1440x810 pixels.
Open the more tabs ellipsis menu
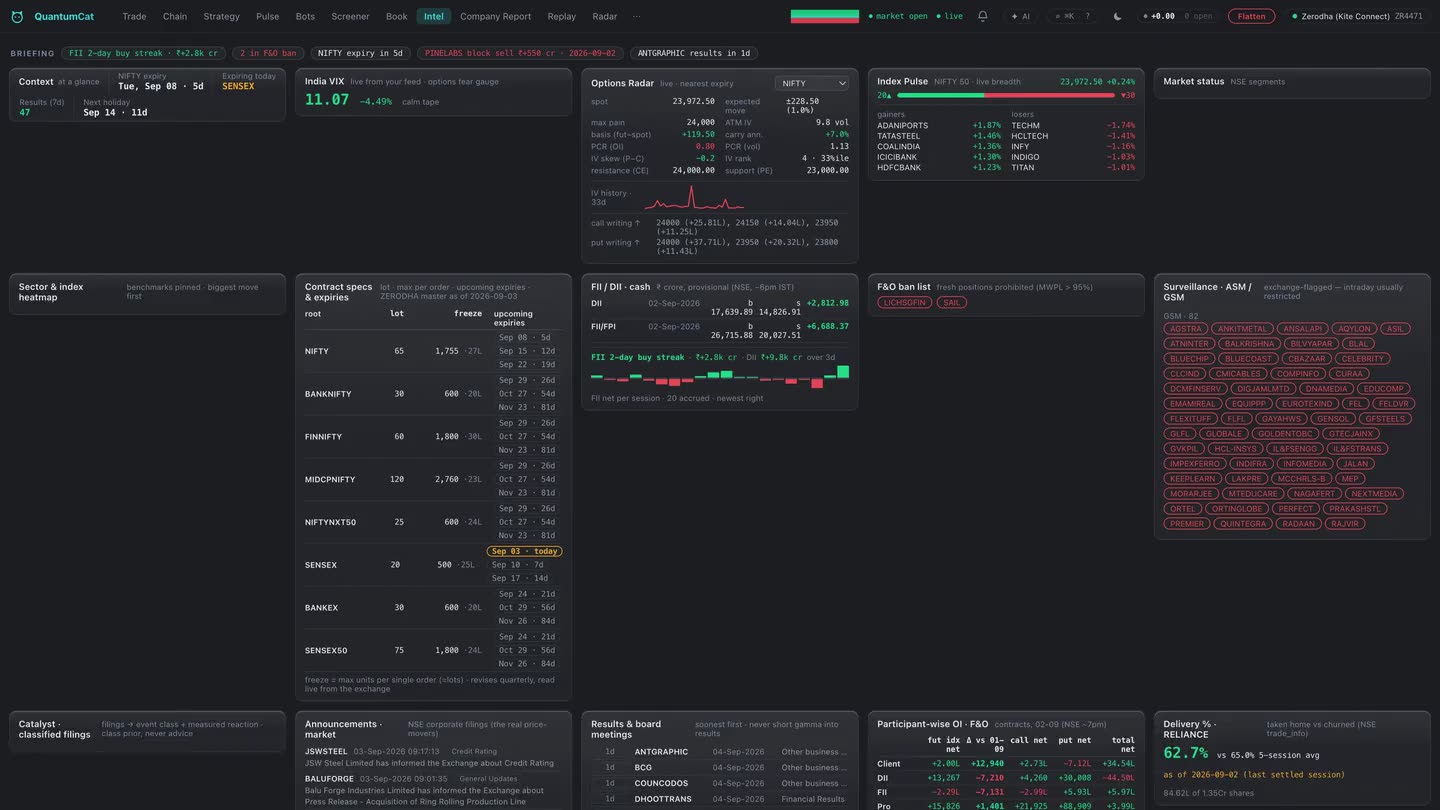point(637,16)
